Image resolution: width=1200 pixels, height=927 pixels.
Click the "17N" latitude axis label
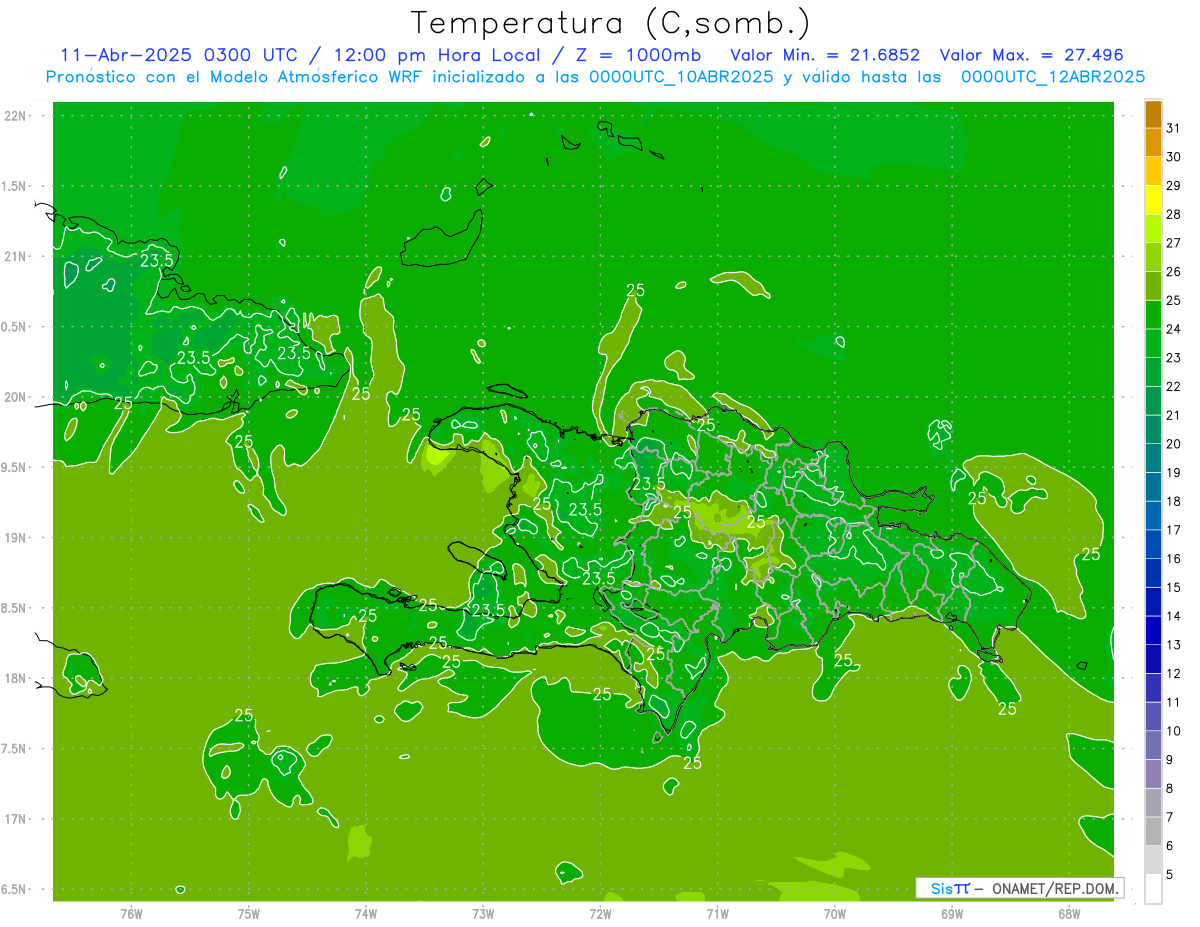(14, 819)
